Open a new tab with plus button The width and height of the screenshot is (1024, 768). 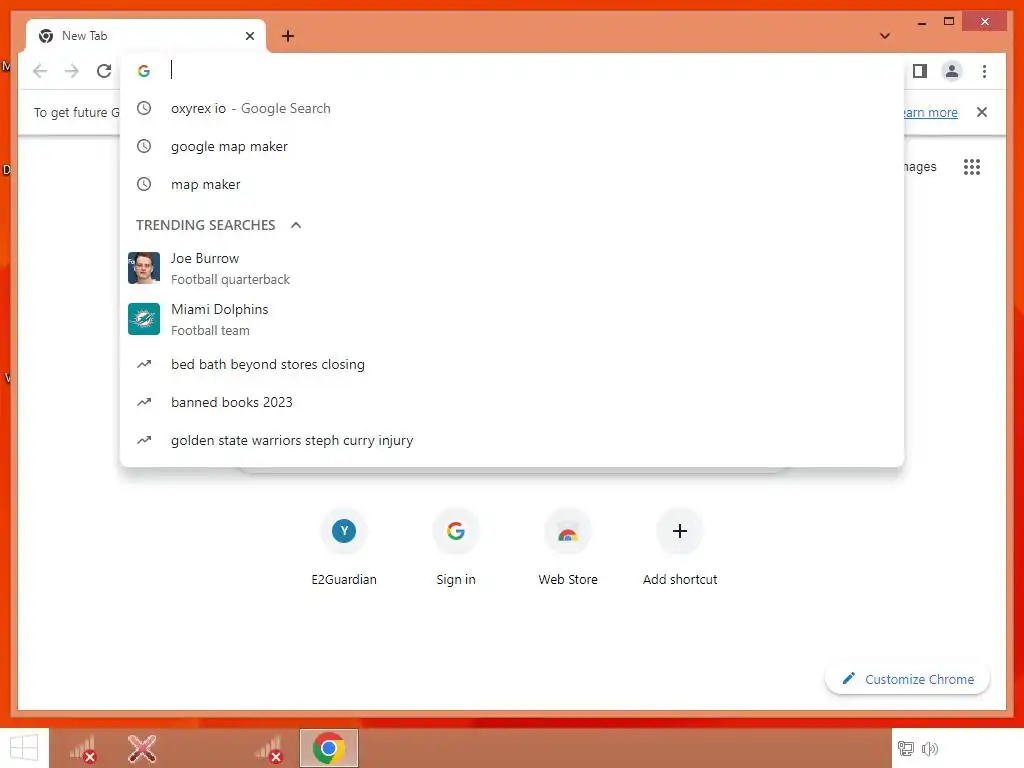[288, 36]
